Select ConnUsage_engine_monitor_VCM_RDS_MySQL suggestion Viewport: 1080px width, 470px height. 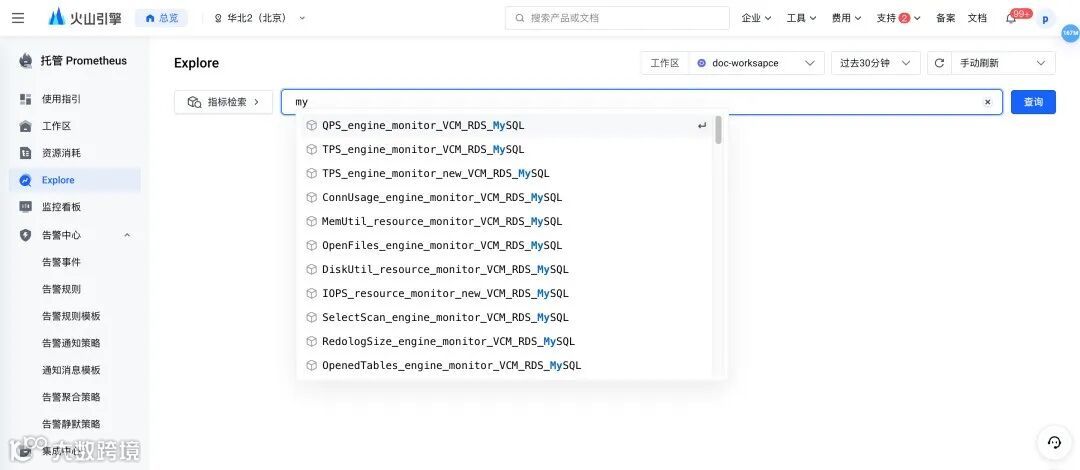pos(507,197)
